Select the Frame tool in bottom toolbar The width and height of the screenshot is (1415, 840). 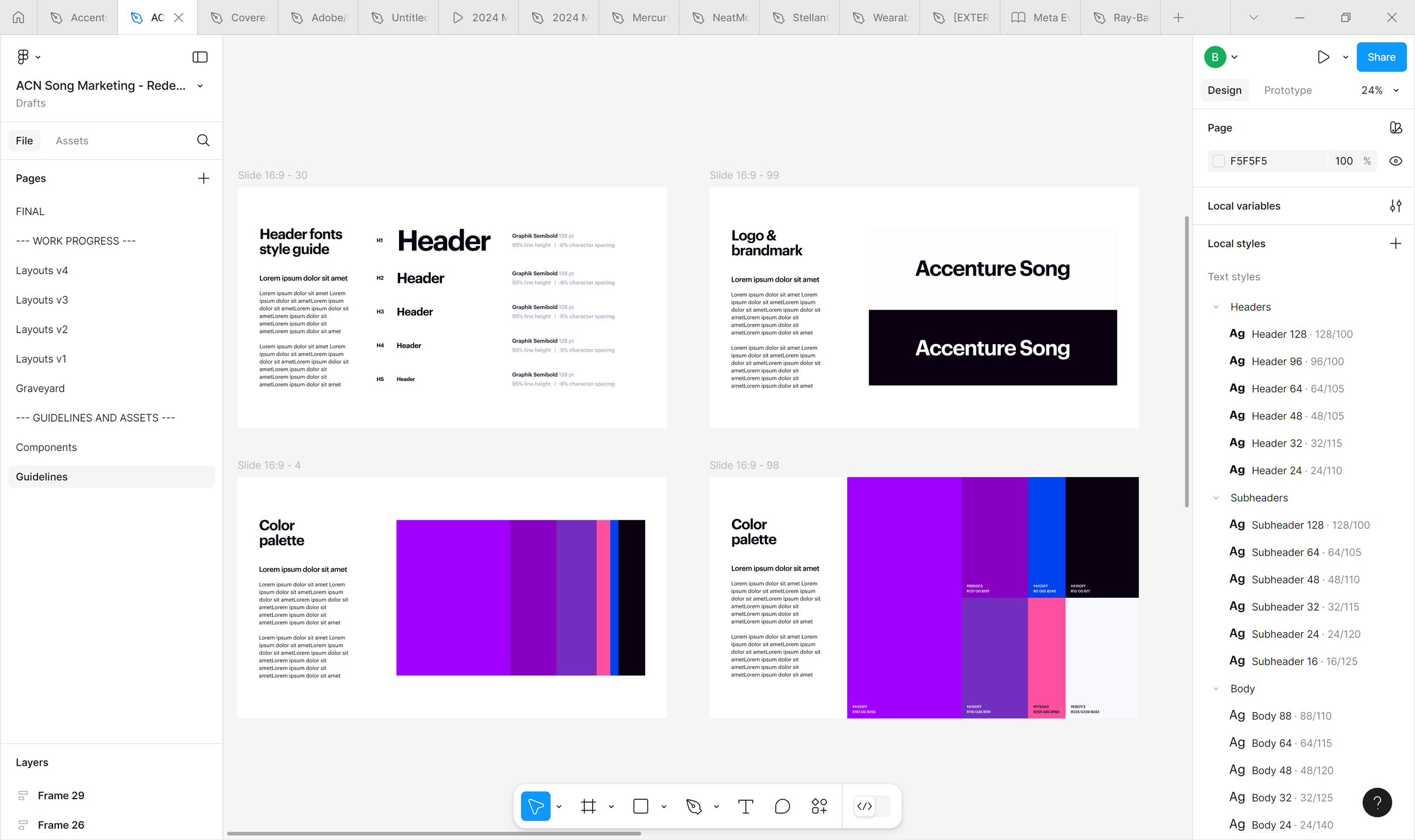pos(588,806)
